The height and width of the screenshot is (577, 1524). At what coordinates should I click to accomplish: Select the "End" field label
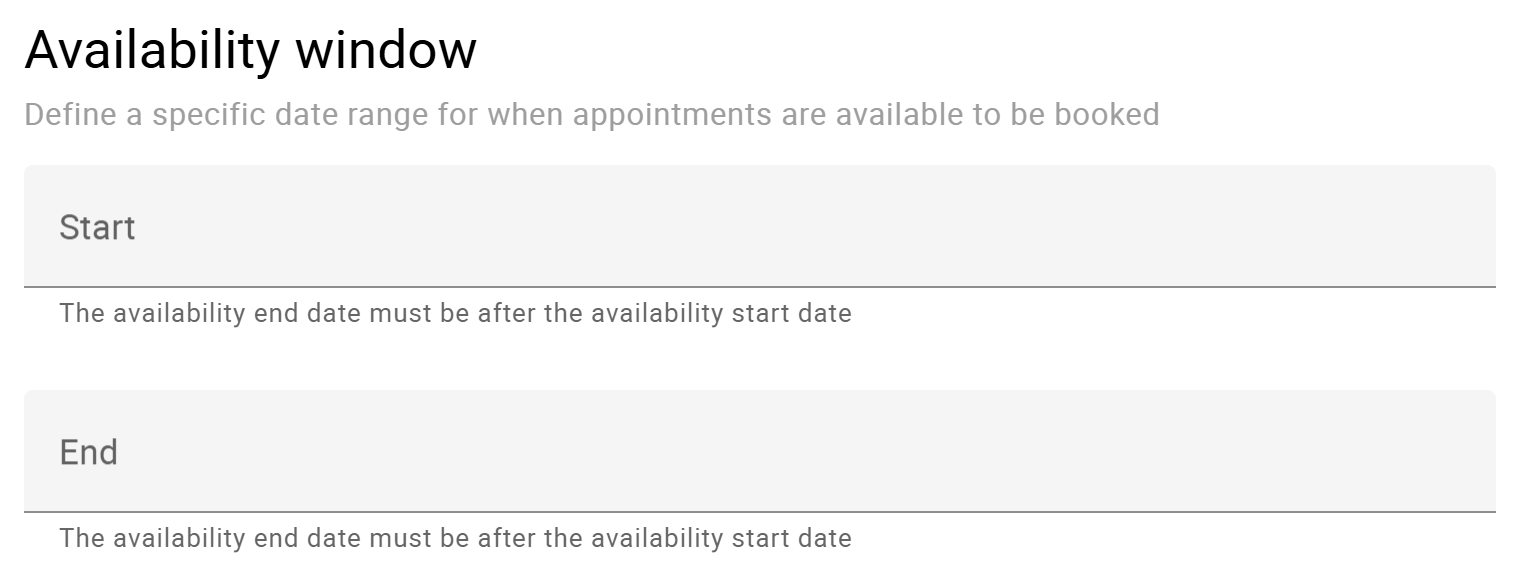(x=89, y=452)
